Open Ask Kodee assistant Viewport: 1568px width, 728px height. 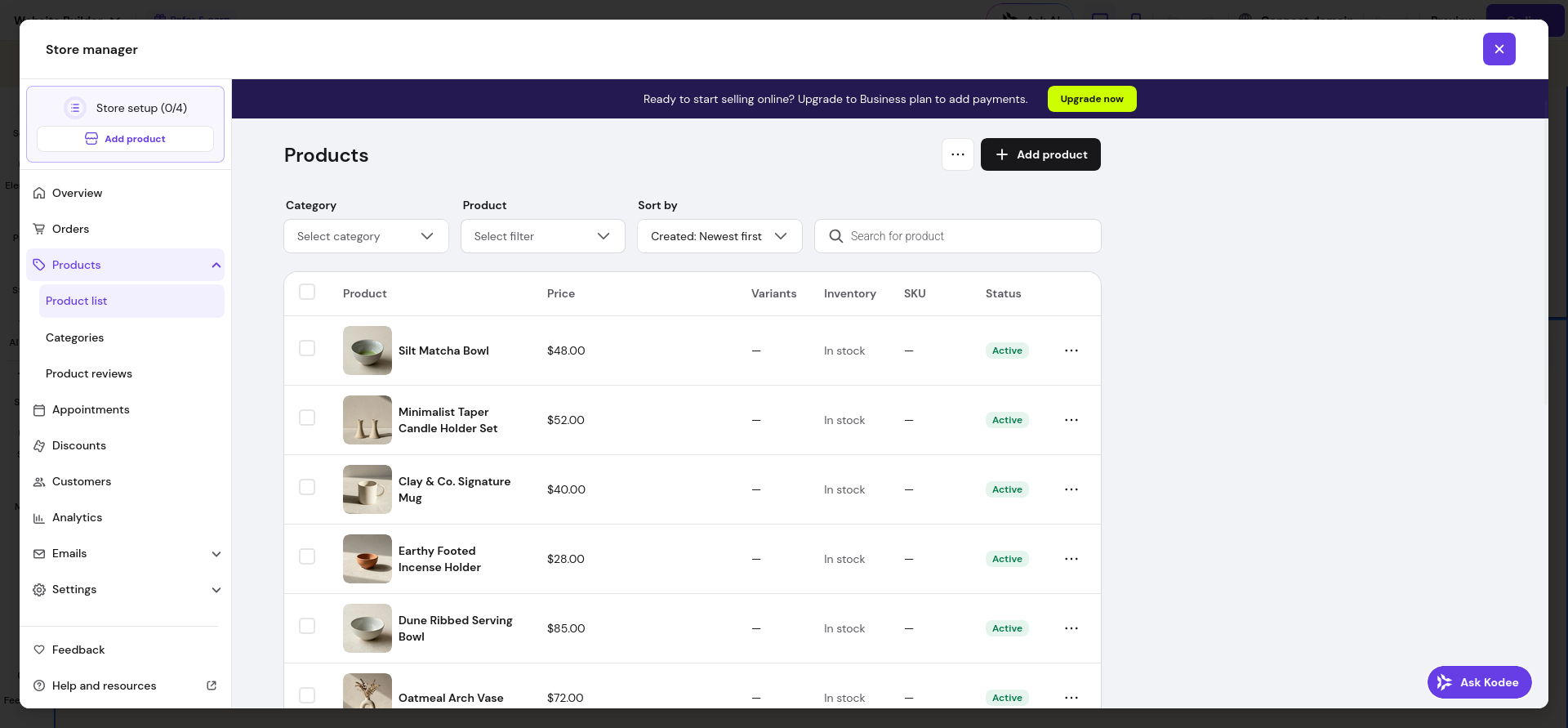pyautogui.click(x=1479, y=682)
